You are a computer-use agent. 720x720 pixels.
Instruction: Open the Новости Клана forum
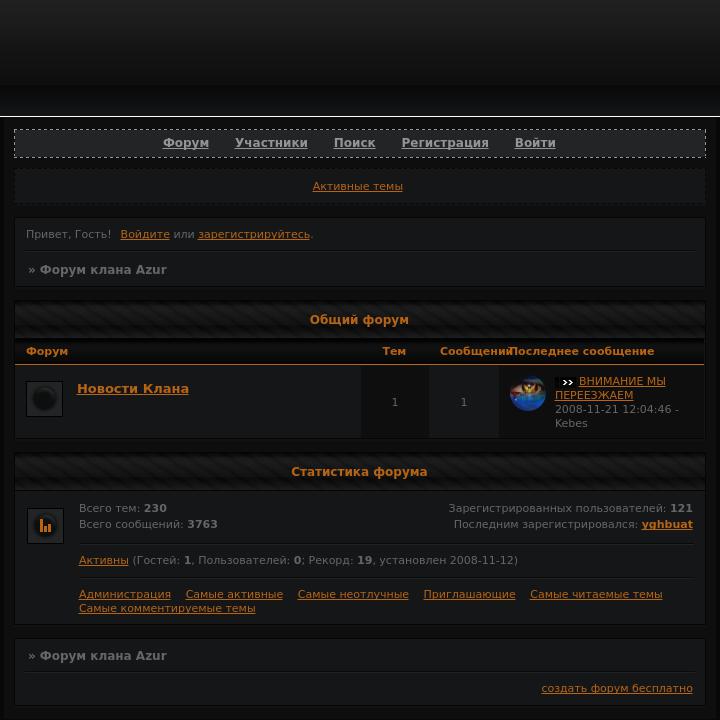click(x=133, y=389)
